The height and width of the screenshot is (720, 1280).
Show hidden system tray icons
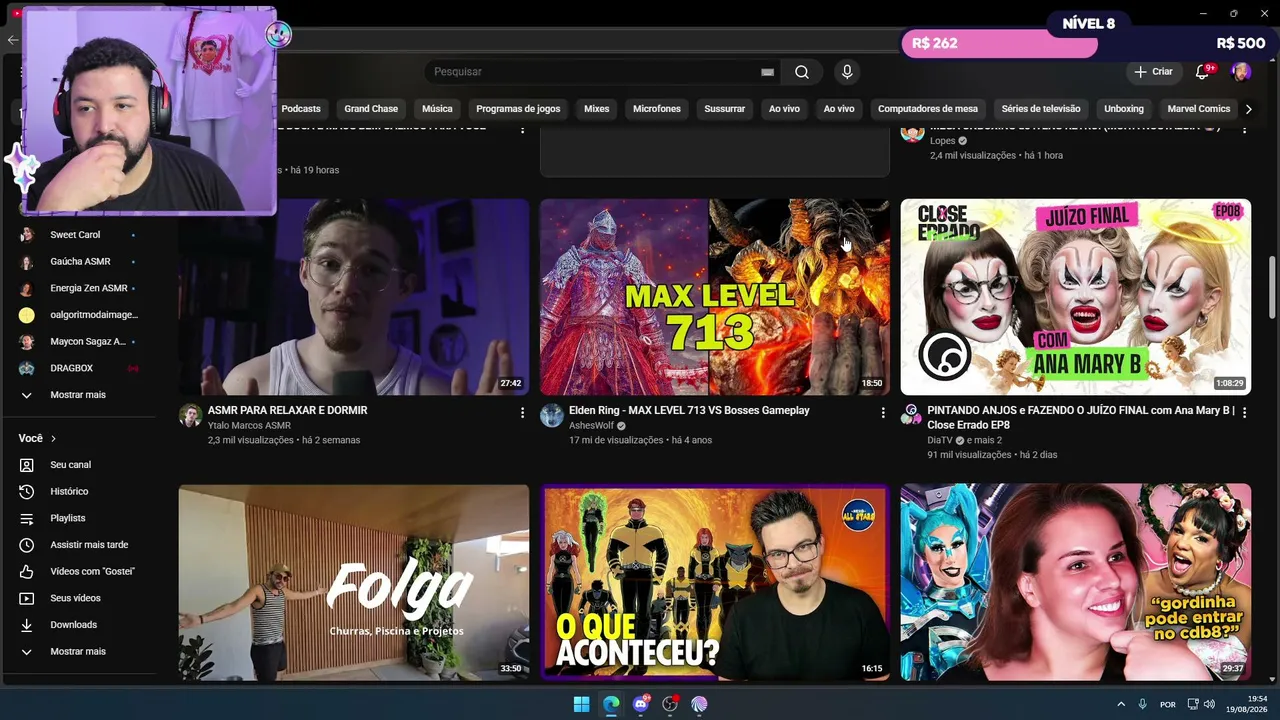click(x=1121, y=704)
